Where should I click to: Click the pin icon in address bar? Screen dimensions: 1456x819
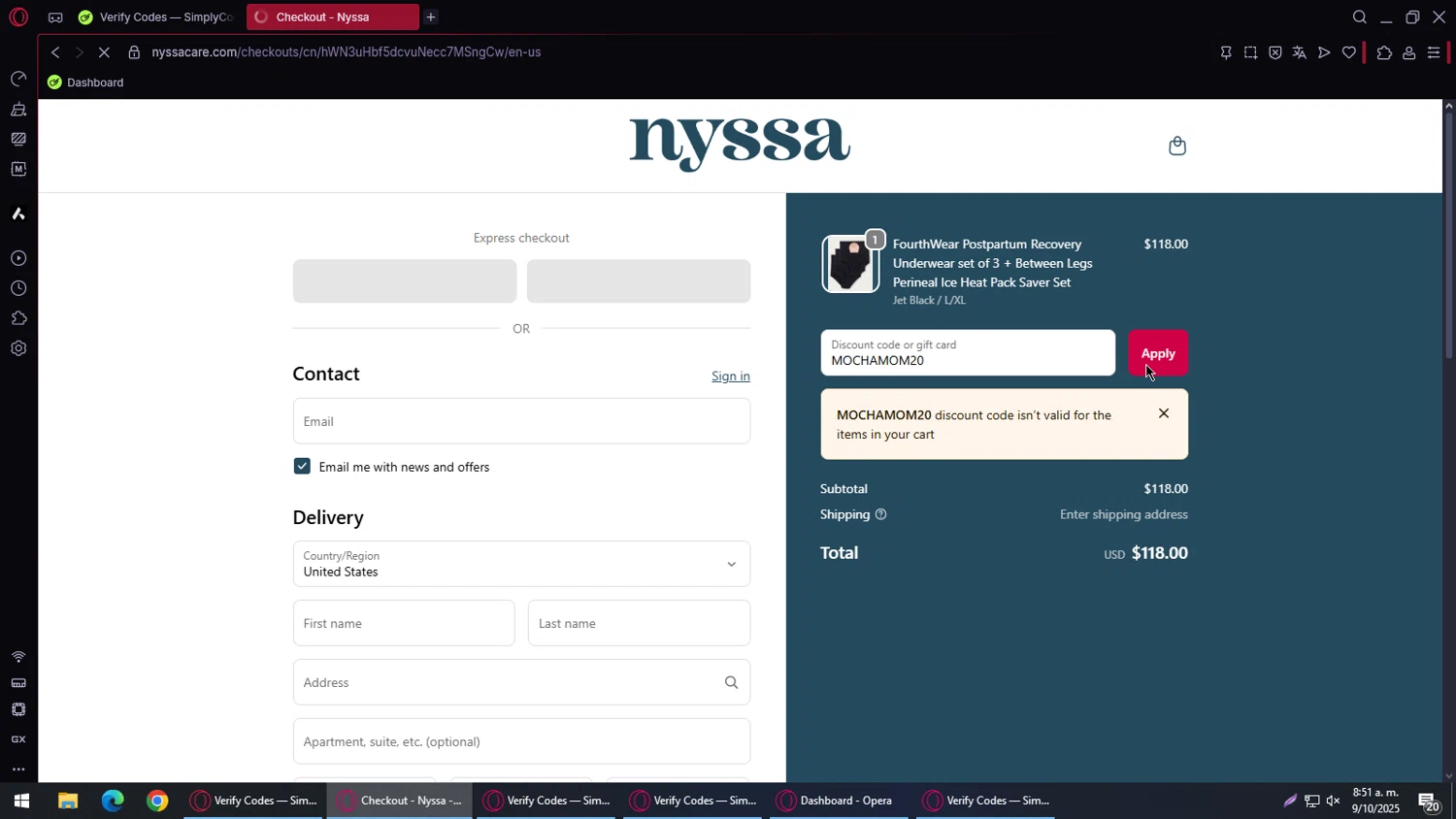coord(1226,52)
